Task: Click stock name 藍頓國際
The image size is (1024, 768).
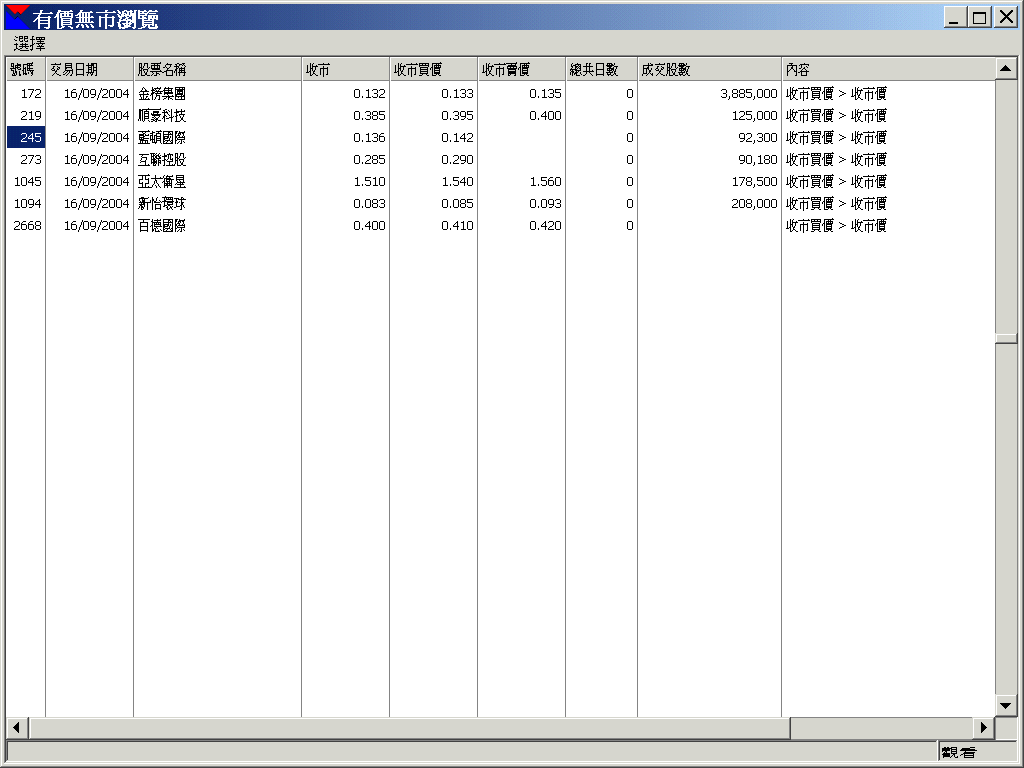Action: coord(162,137)
